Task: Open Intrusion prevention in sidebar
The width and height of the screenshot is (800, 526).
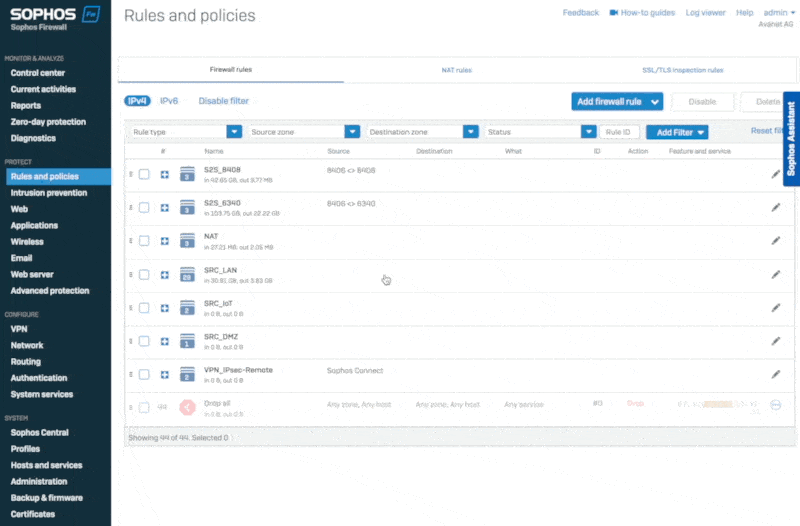Action: (x=49, y=193)
